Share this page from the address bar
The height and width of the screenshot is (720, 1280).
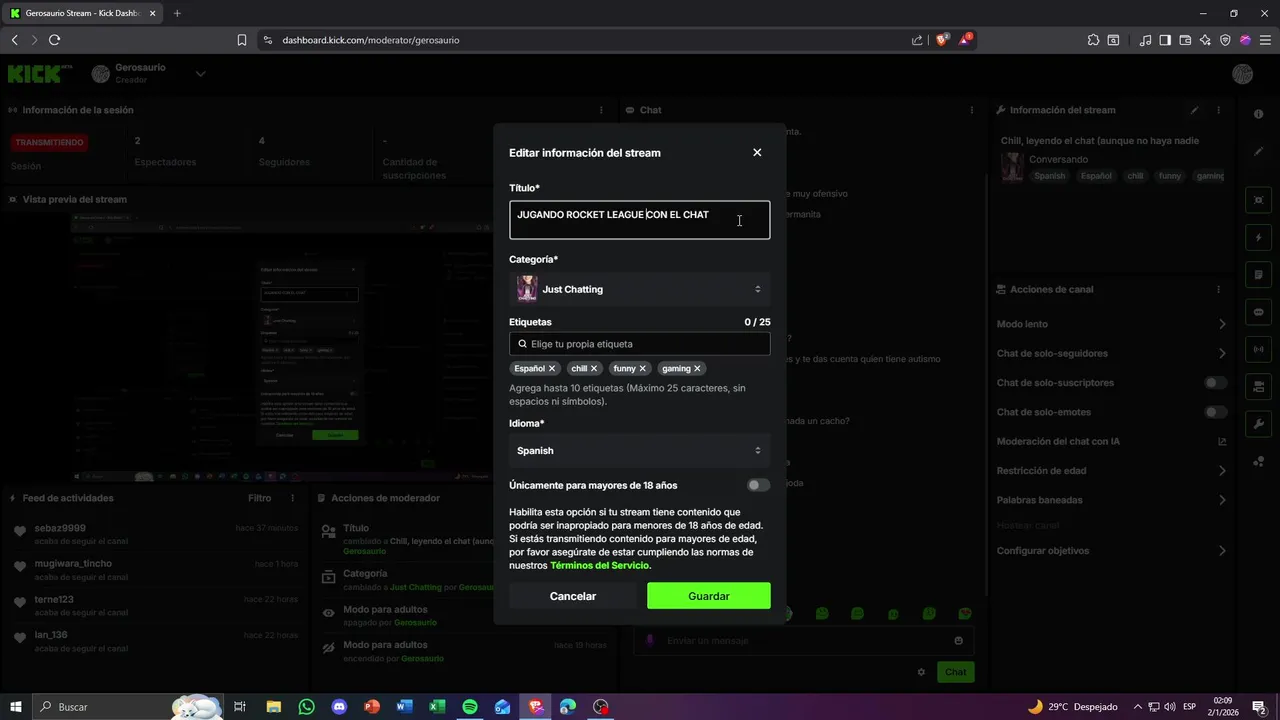coord(917,40)
